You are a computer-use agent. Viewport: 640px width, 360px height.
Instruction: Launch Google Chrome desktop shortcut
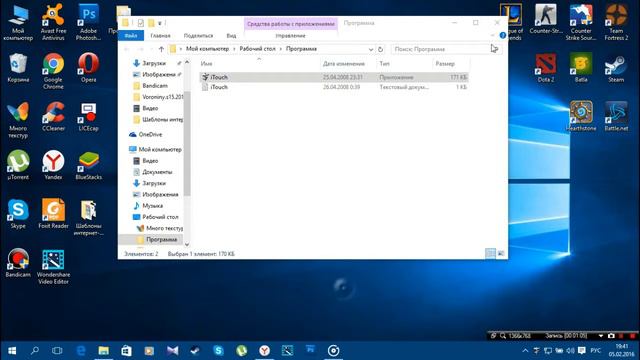[x=53, y=71]
